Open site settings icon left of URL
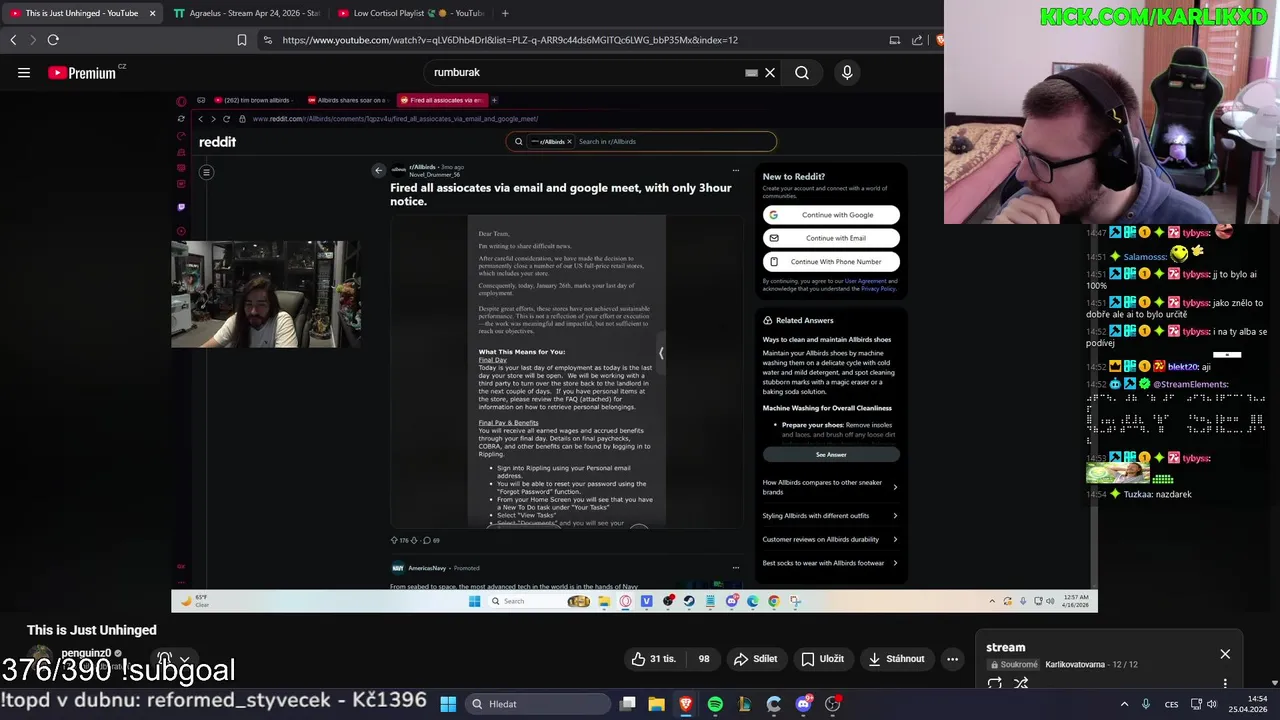The width and height of the screenshot is (1280, 720). [x=267, y=40]
